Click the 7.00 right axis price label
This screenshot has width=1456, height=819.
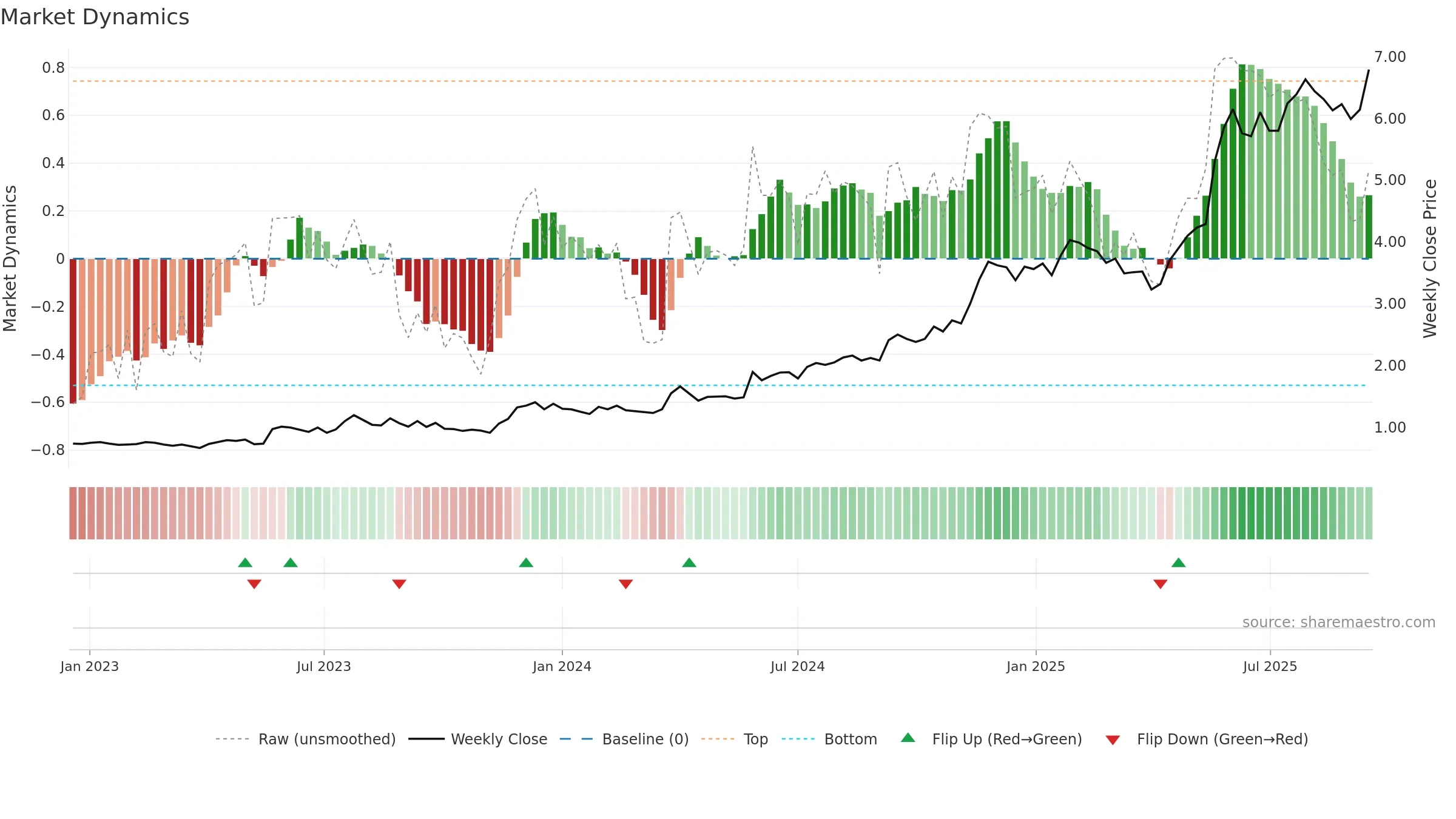1390,56
